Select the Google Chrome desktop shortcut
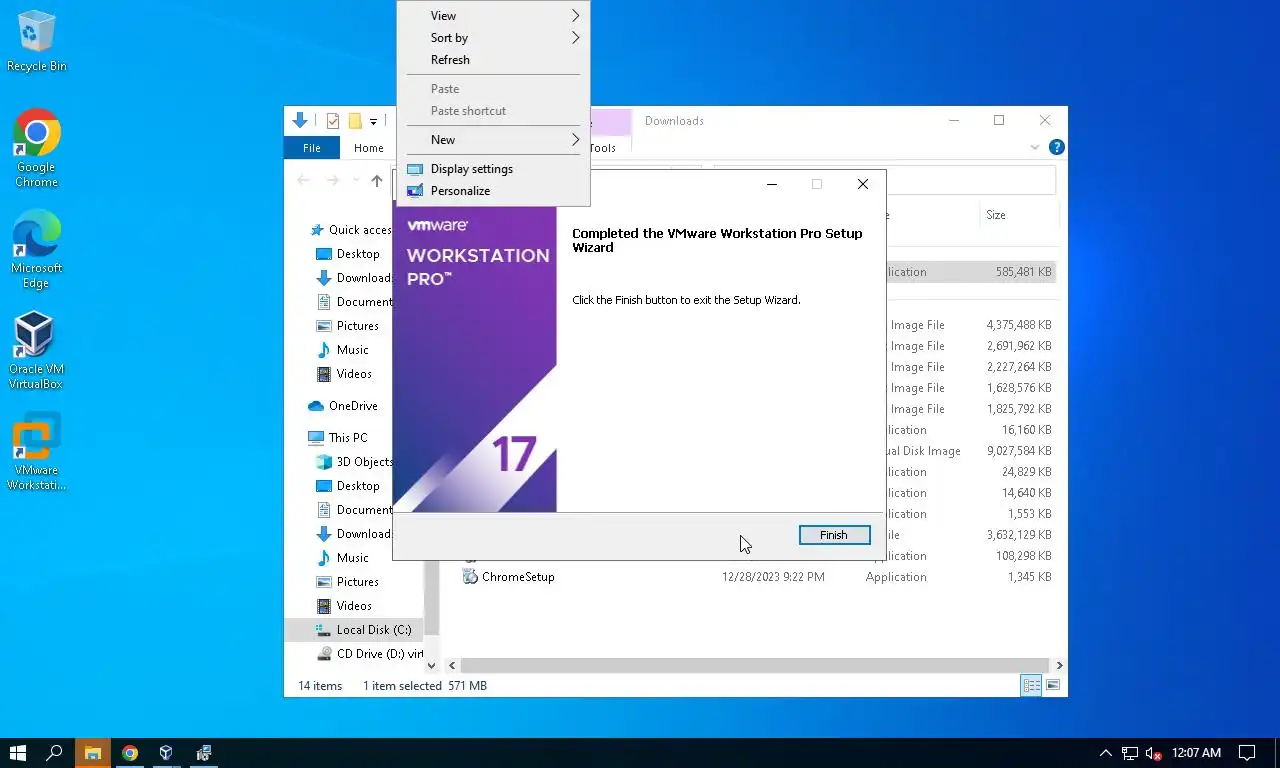 coord(36,148)
